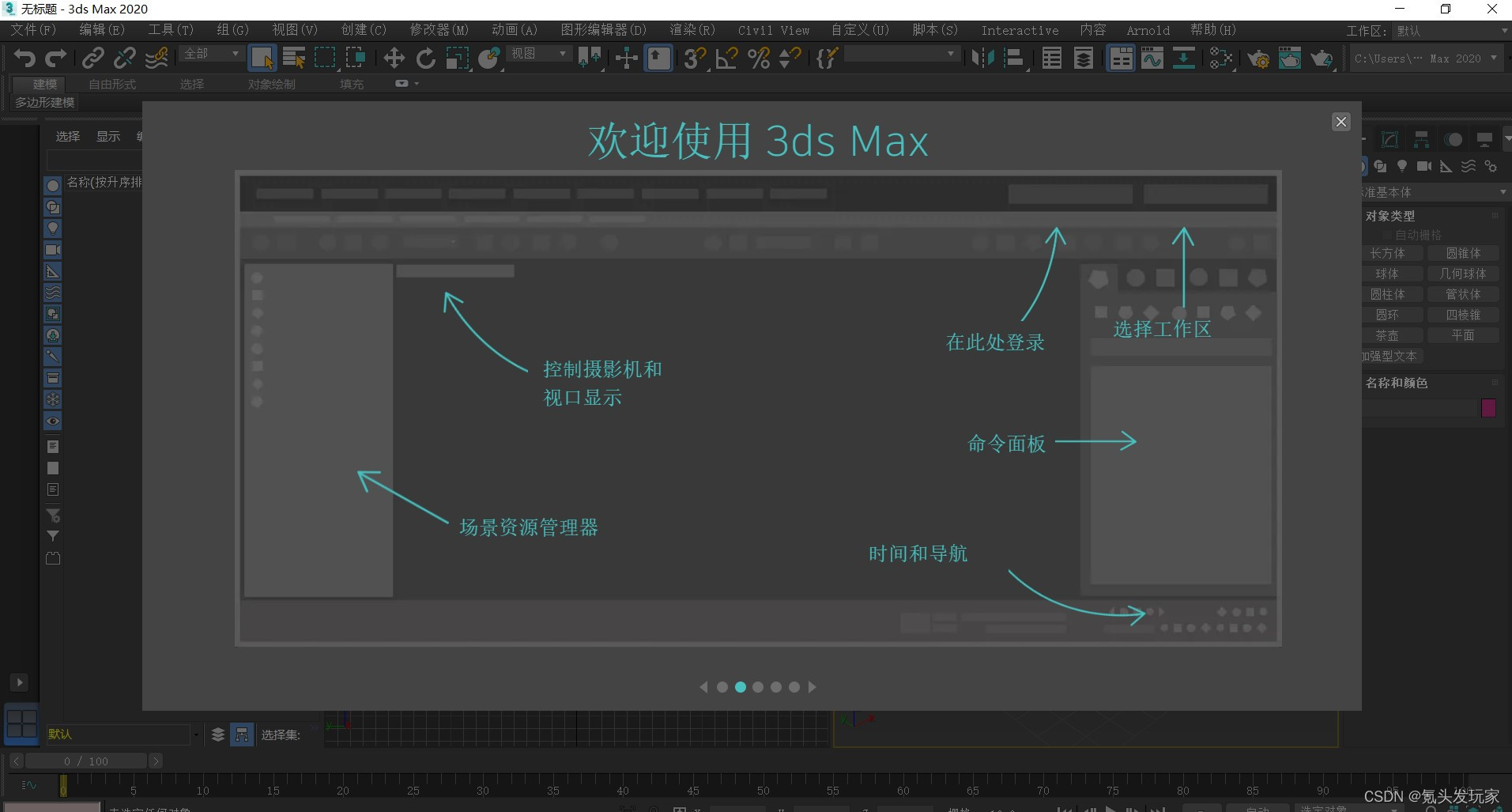Open the layer 默认 dropdown at bottom
Screen dimensions: 1512x812
(x=122, y=735)
